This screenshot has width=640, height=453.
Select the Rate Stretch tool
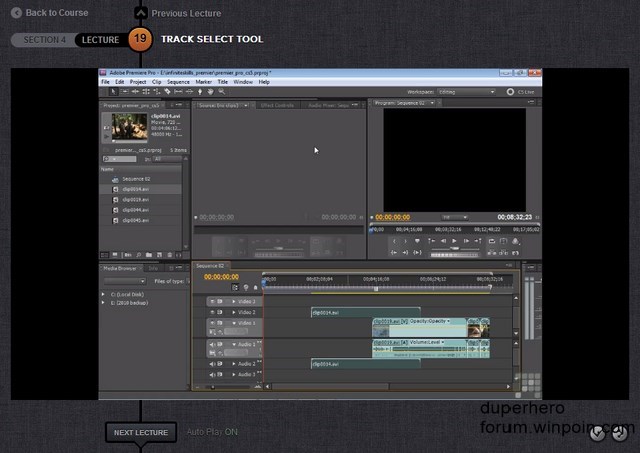click(x=156, y=92)
